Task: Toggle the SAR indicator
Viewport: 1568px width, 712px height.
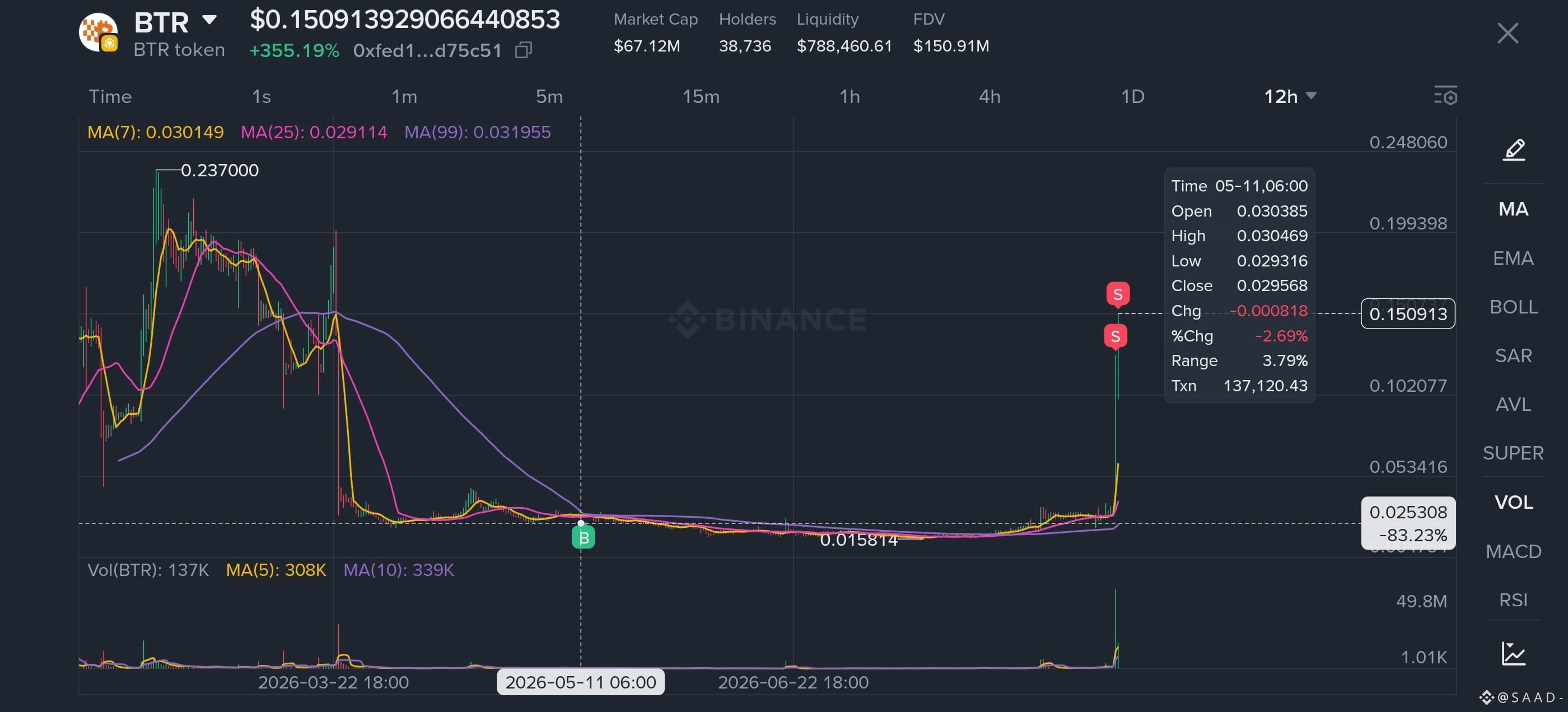Action: click(1513, 355)
